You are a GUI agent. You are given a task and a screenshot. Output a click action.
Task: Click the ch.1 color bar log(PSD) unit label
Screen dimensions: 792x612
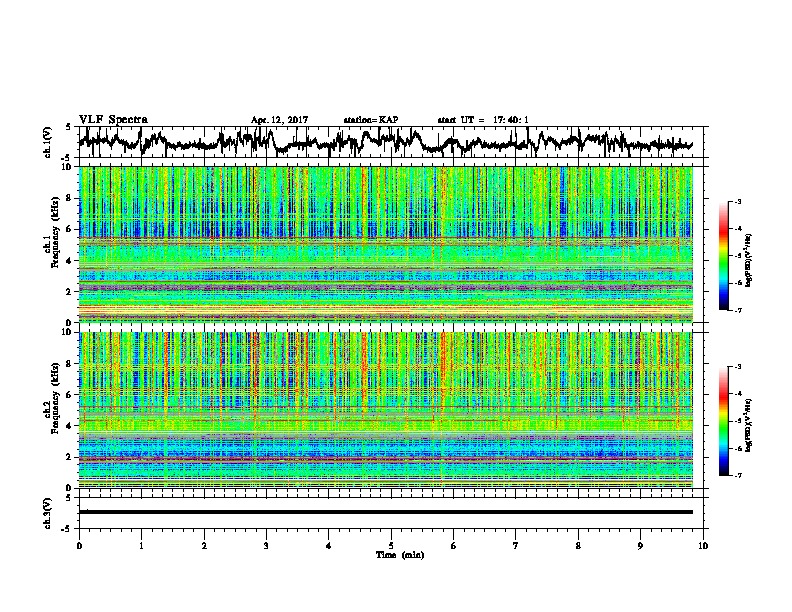pos(749,261)
